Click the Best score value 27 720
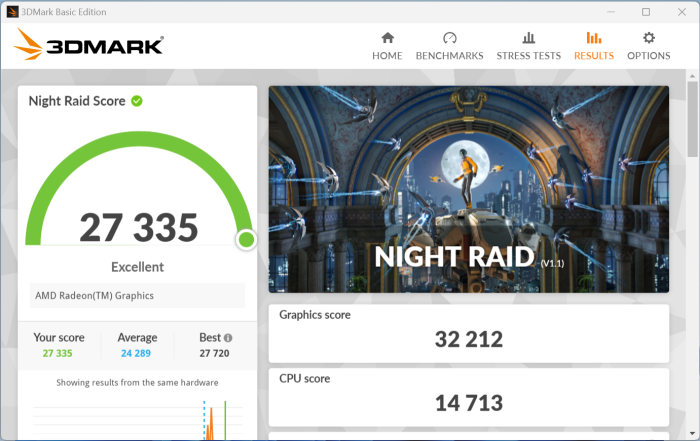The height and width of the screenshot is (441, 700). 214,354
